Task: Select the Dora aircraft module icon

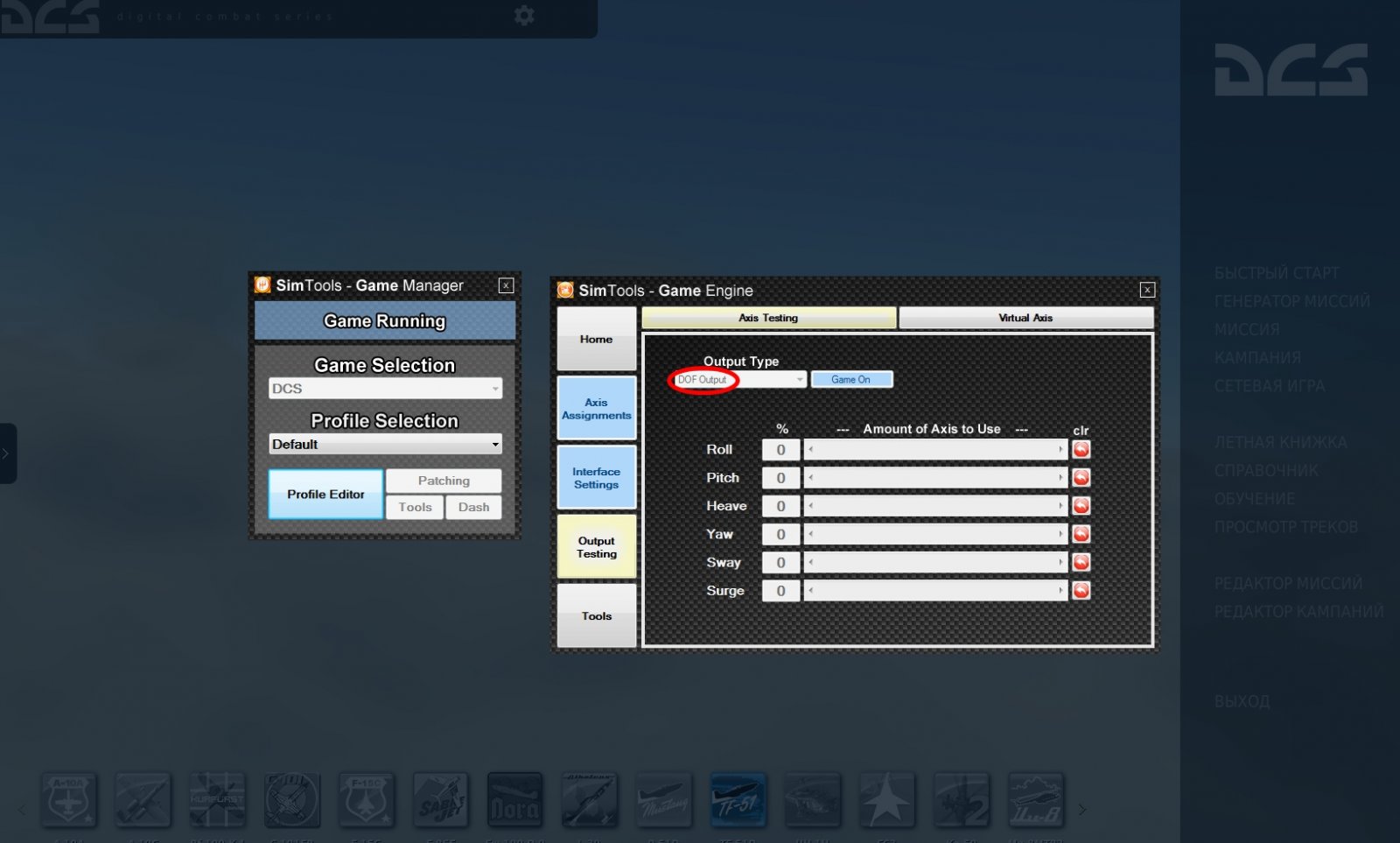Action: [514, 799]
